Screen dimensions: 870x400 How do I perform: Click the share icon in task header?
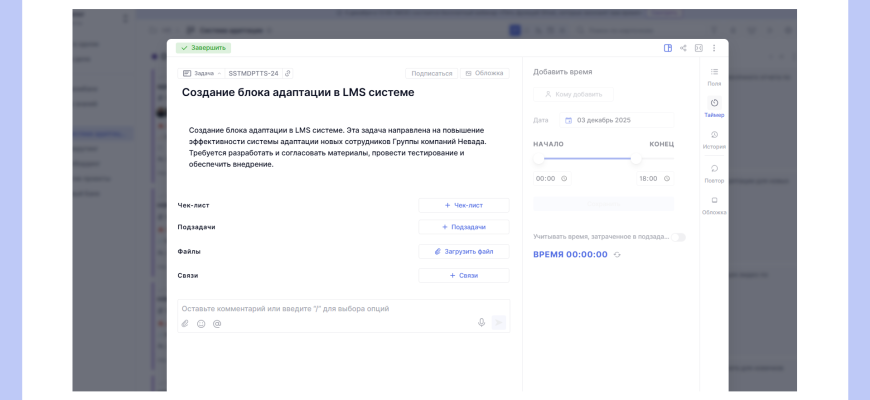tap(683, 48)
